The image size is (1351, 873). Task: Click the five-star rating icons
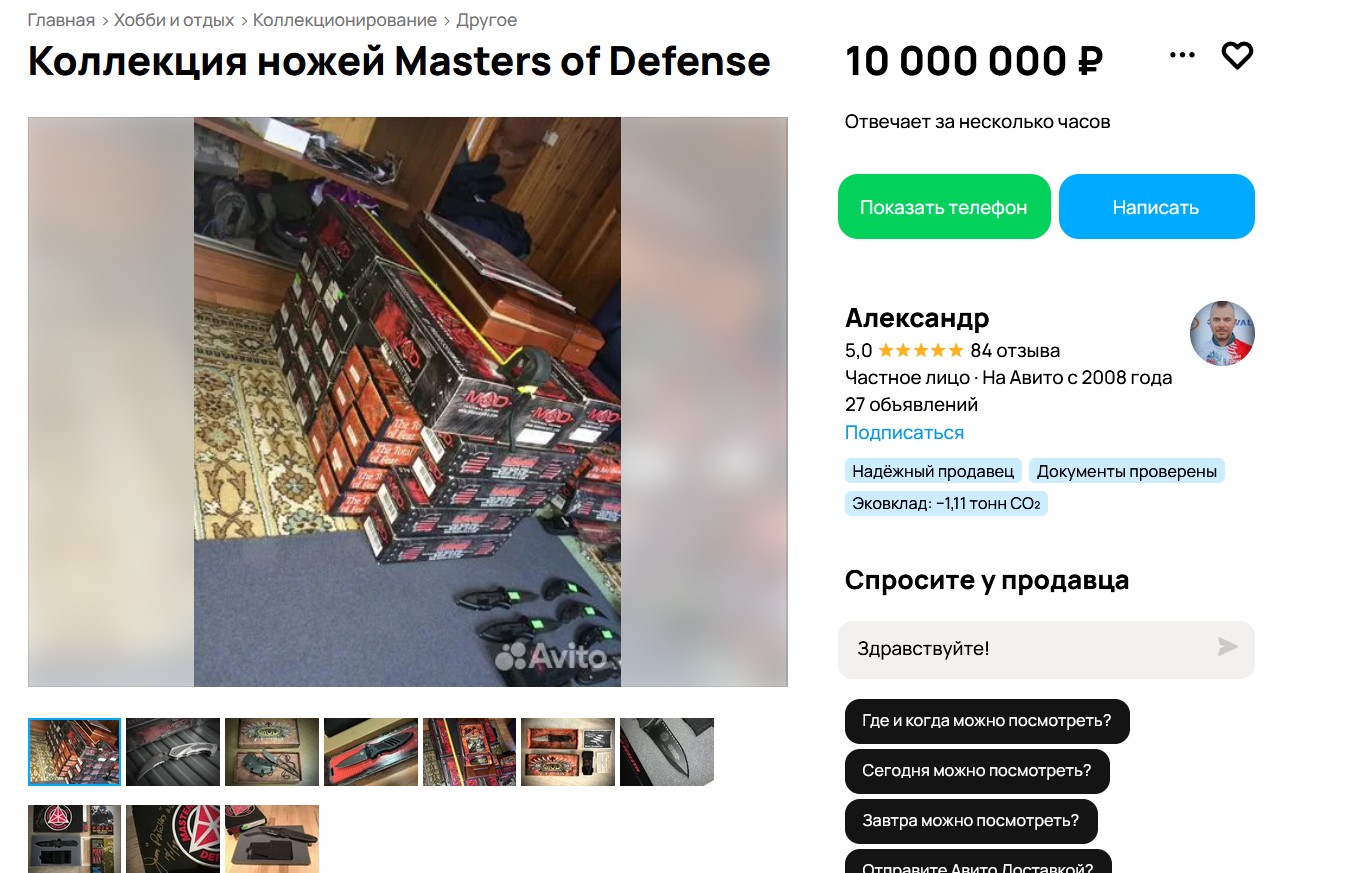921,350
